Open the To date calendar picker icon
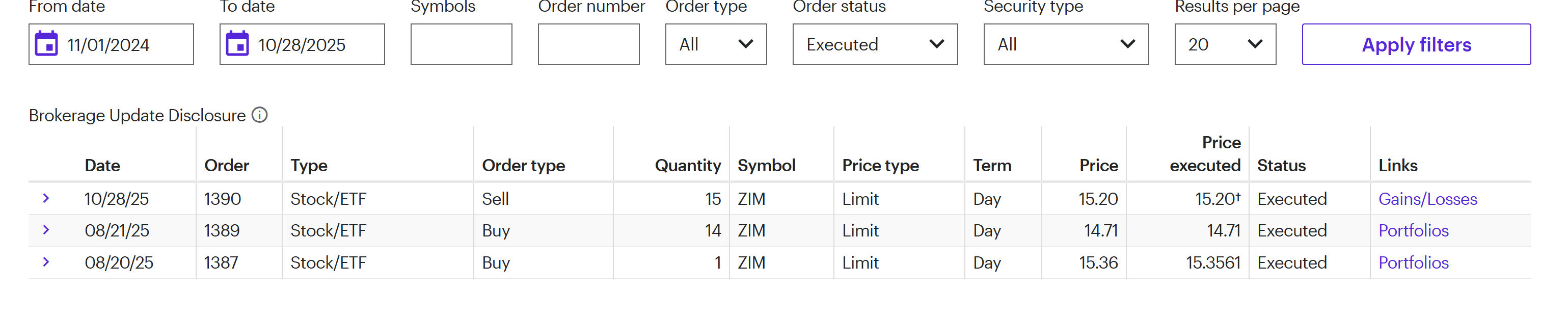 237,44
